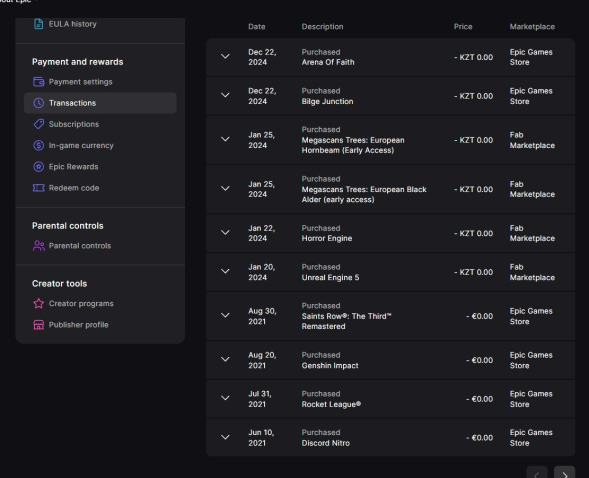This screenshot has width=589, height=478.
Task: Click Genshin Impact's €0.00 price
Action: [479, 360]
